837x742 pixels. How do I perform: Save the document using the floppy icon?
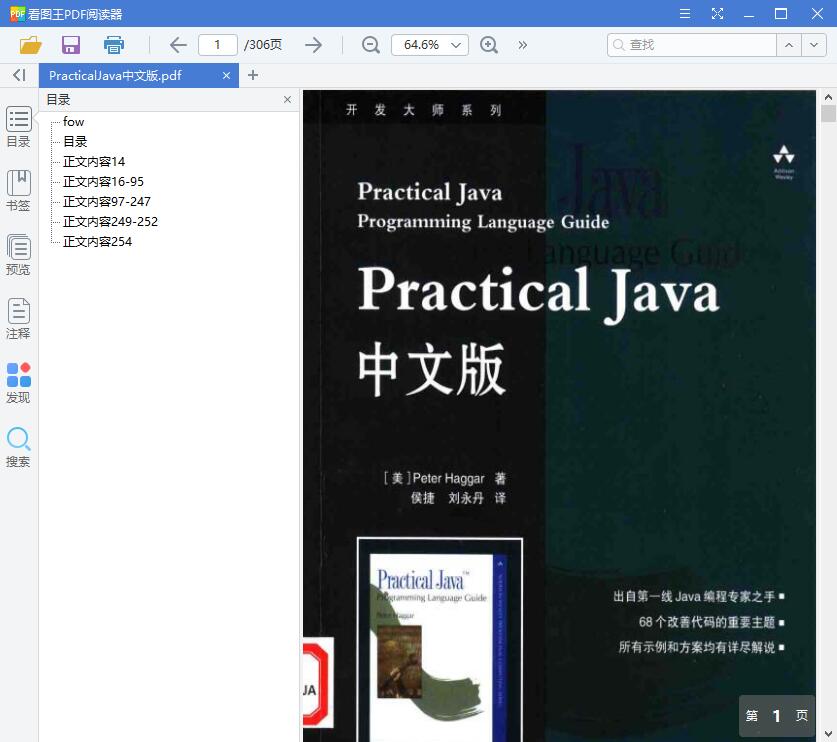click(71, 45)
